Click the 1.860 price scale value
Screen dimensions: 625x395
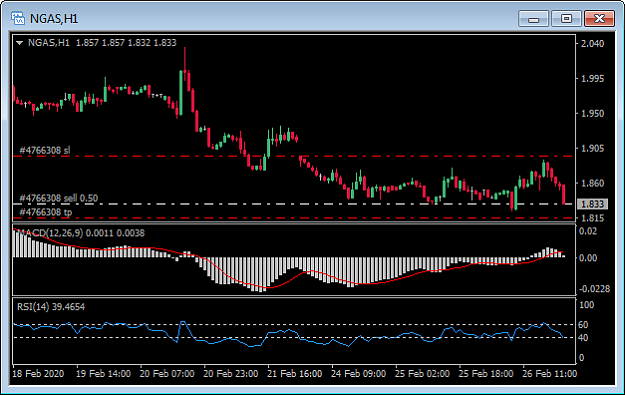[592, 183]
